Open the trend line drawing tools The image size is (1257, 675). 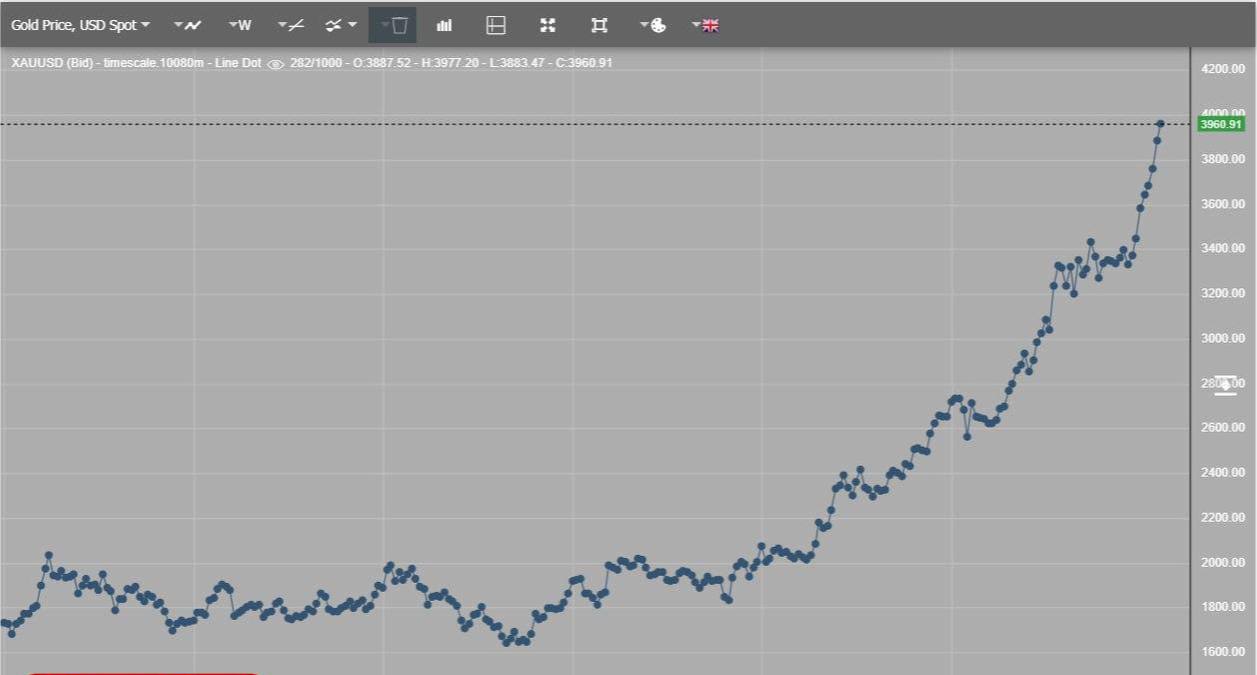(x=291, y=25)
